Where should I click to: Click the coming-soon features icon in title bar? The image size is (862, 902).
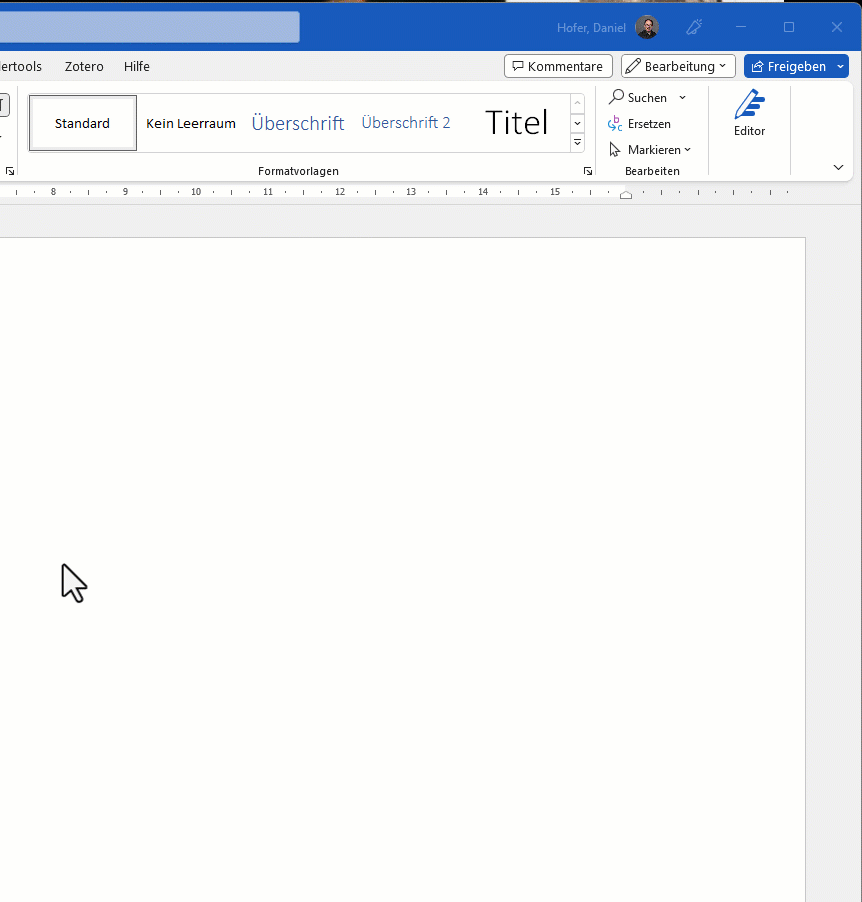pyautogui.click(x=694, y=27)
